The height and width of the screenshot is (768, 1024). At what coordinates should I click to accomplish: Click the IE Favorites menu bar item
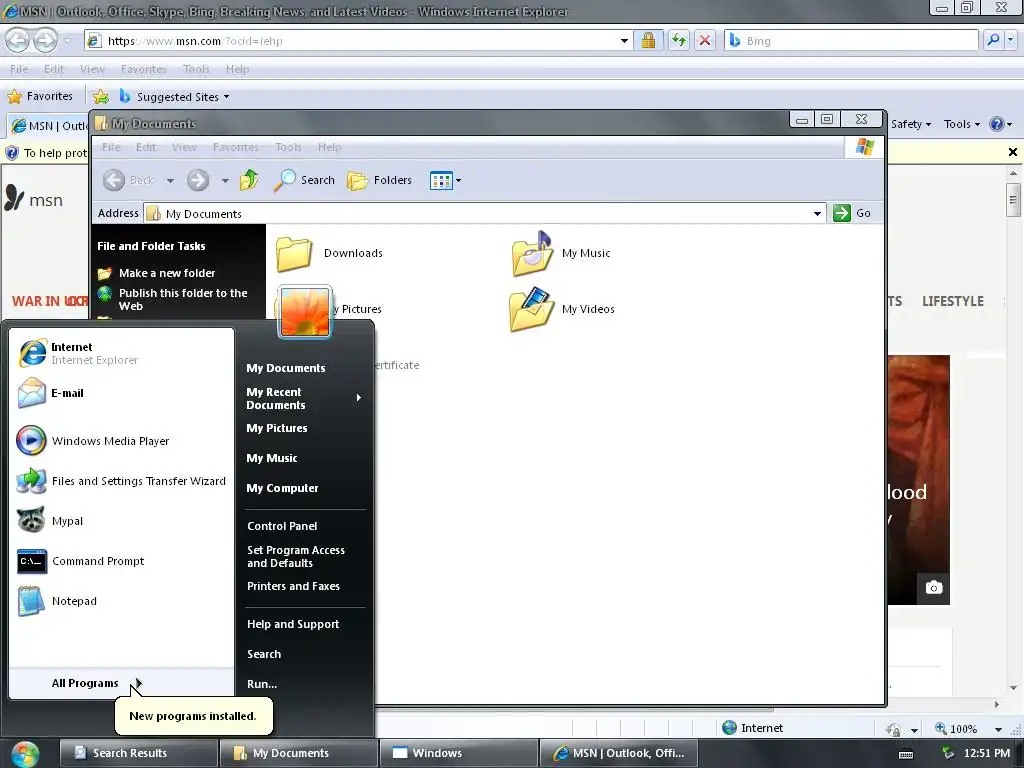click(x=144, y=69)
